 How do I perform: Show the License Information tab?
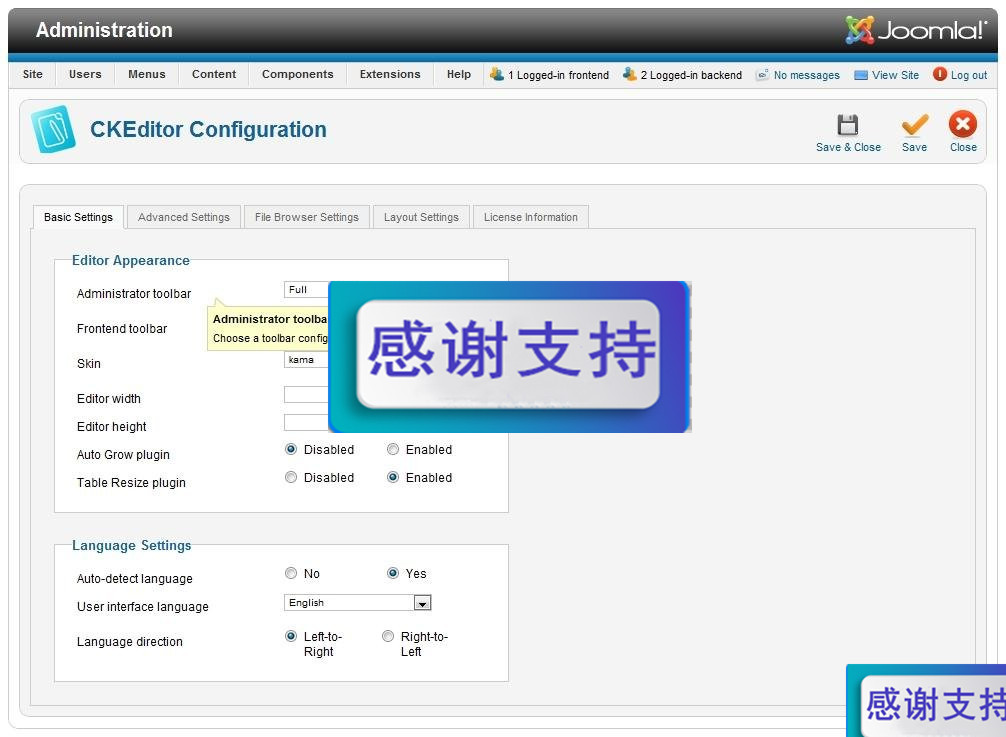[x=531, y=217]
